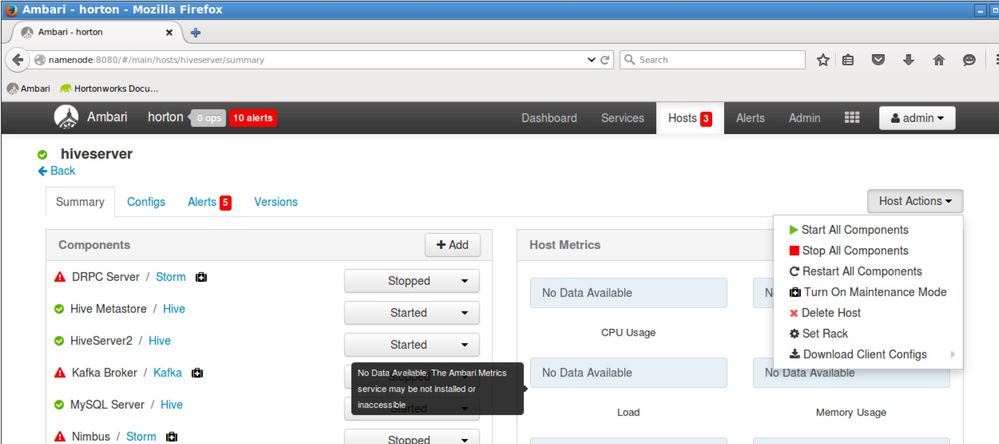Open the Hive link beside MySQL Server
Viewport: 999px width, 444px height.
coord(171,405)
